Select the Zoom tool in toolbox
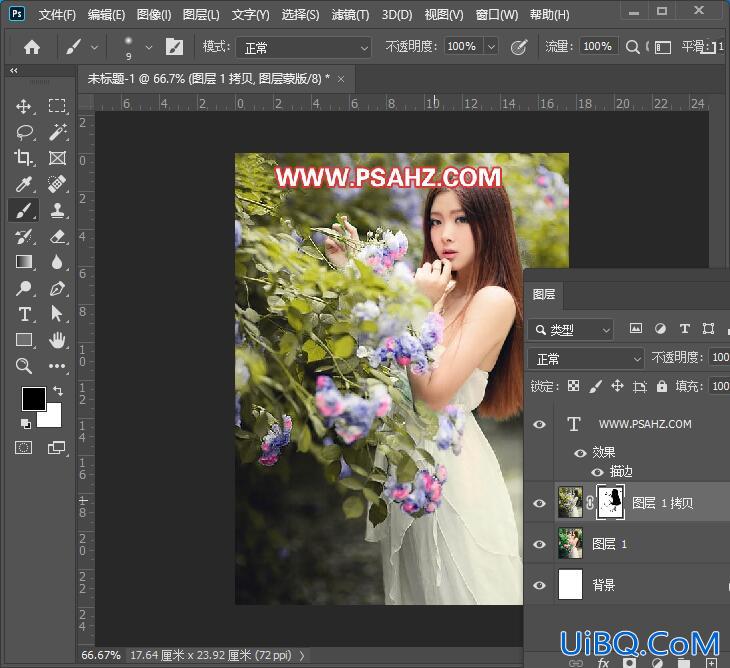The image size is (730, 668). click(23, 366)
